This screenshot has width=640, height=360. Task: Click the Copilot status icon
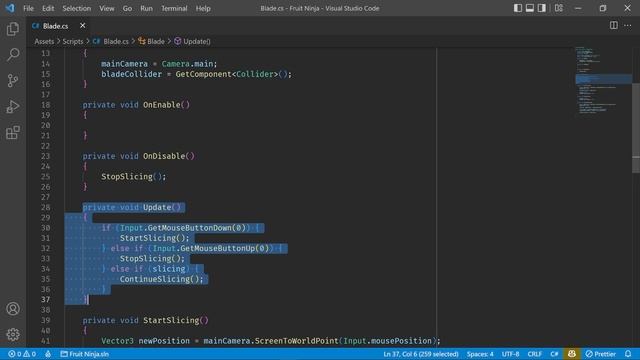point(571,354)
